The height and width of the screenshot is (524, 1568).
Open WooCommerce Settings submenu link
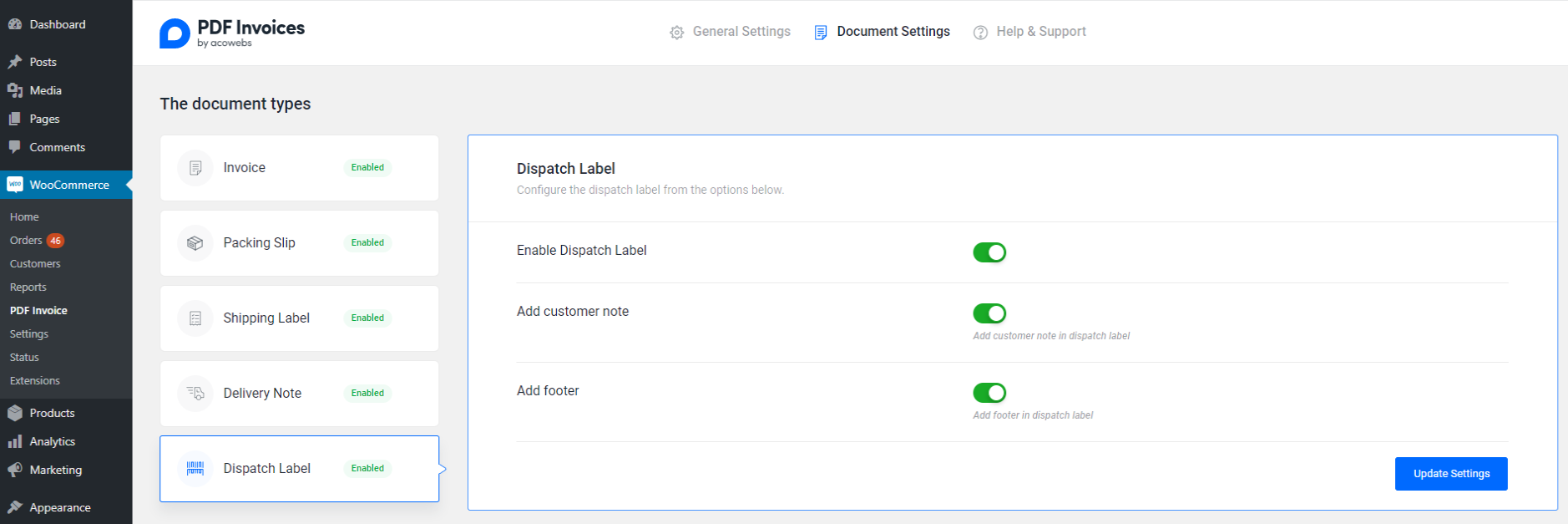(x=29, y=333)
